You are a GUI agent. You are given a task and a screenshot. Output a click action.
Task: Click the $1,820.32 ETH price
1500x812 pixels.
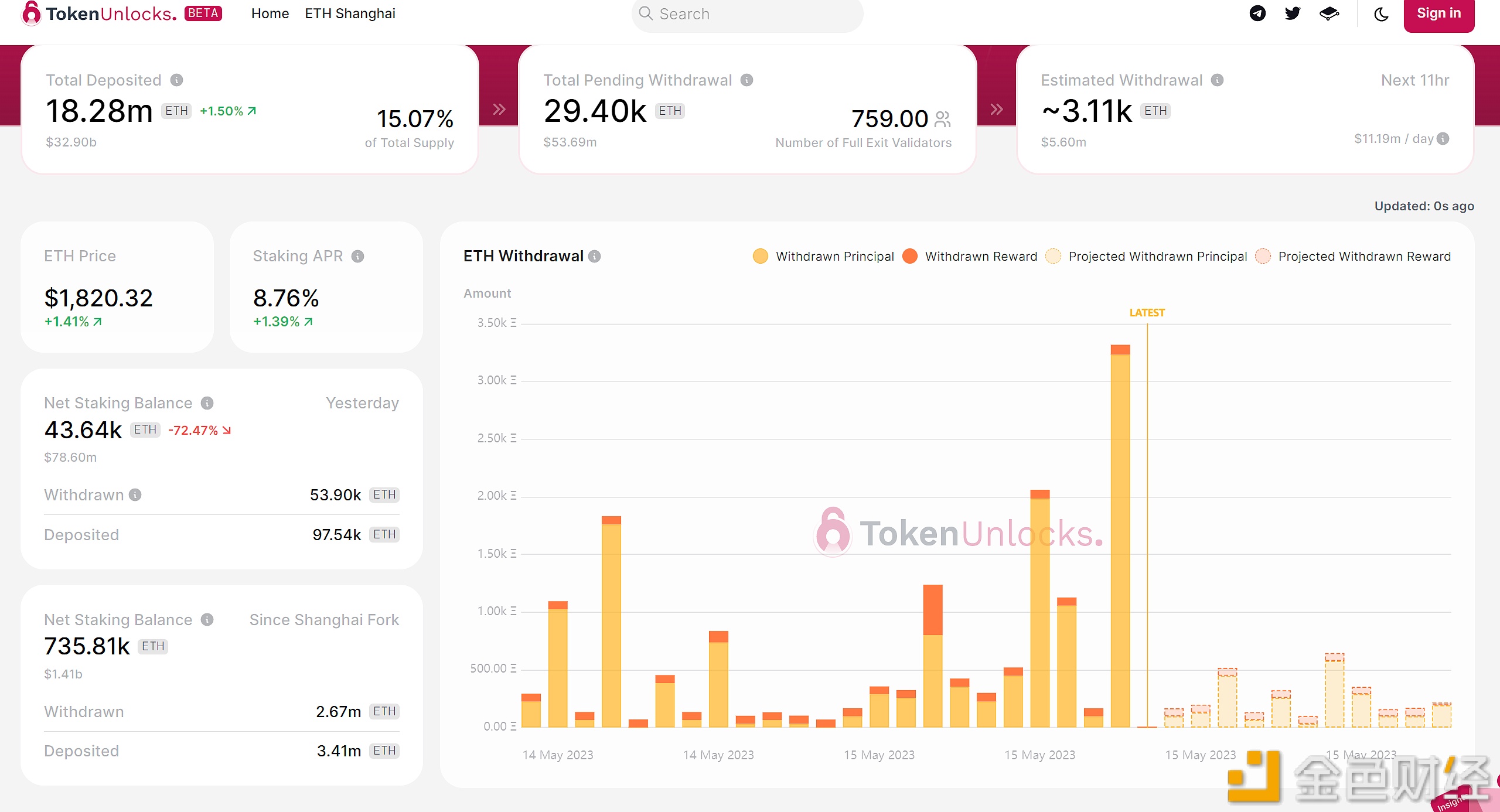click(98, 298)
